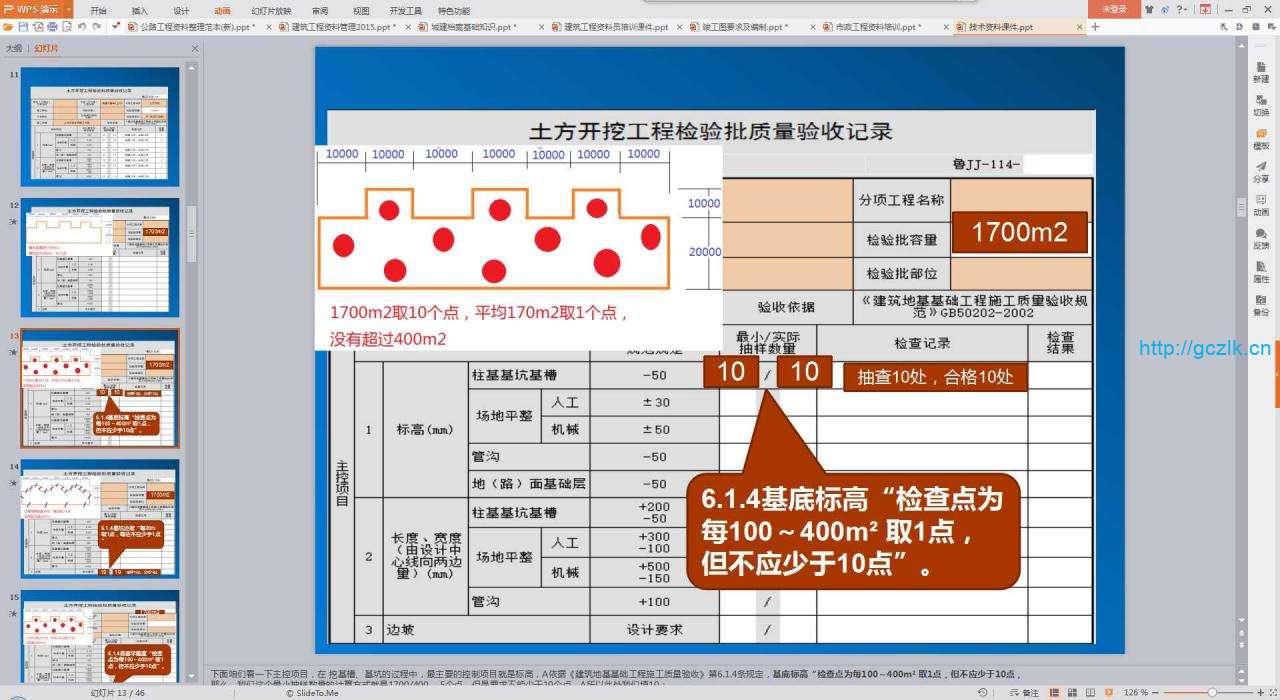
Task: Open the 新建 (New) sidebar tool
Action: tap(1260, 71)
